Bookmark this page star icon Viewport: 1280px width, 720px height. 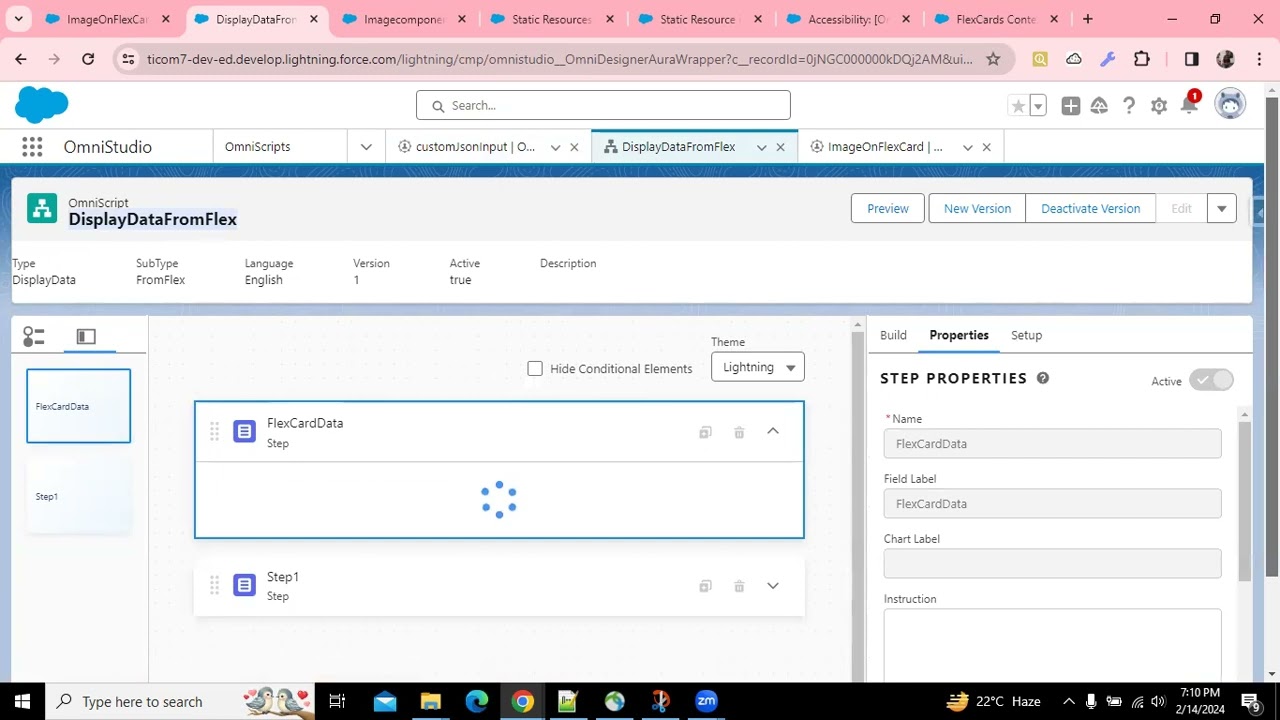pyautogui.click(x=993, y=59)
